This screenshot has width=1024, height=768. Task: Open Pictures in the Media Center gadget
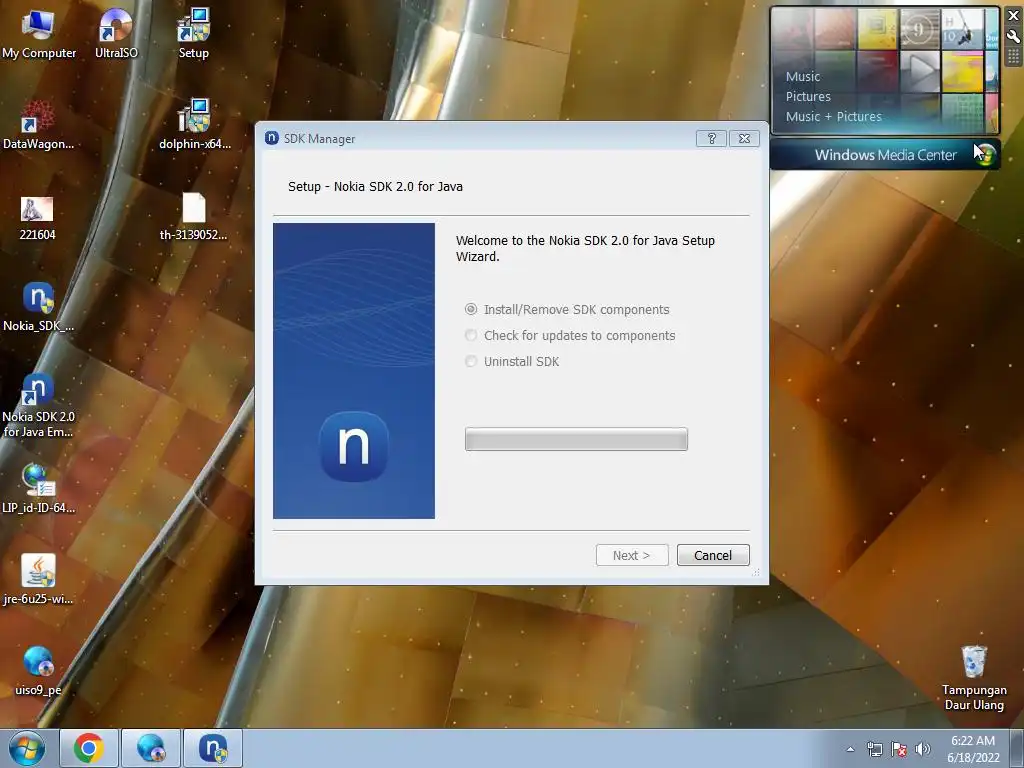tap(808, 97)
